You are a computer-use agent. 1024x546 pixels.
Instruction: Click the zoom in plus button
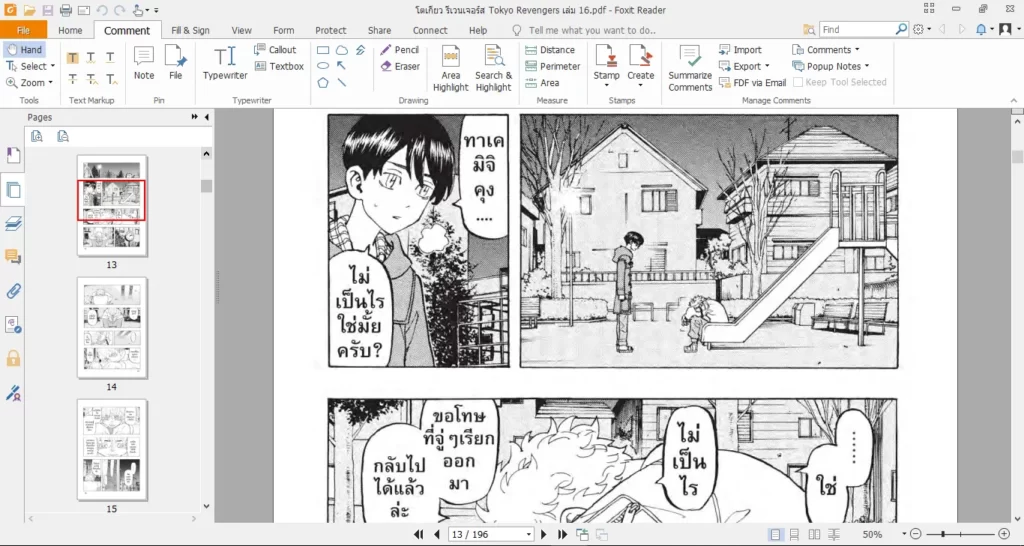[x=1004, y=534]
